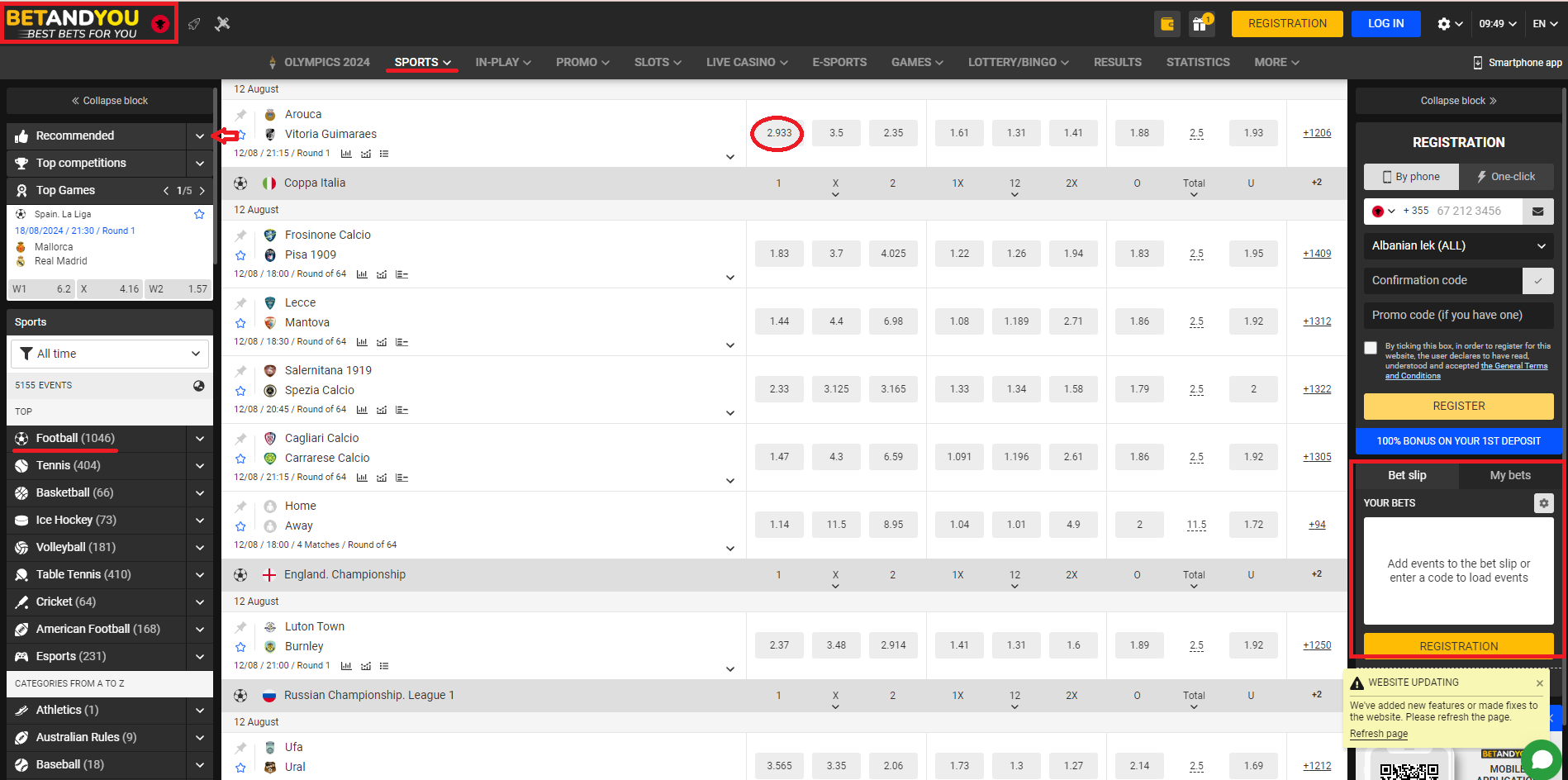Open the live chat bubble button
The width and height of the screenshot is (1568, 780).
point(1542,759)
